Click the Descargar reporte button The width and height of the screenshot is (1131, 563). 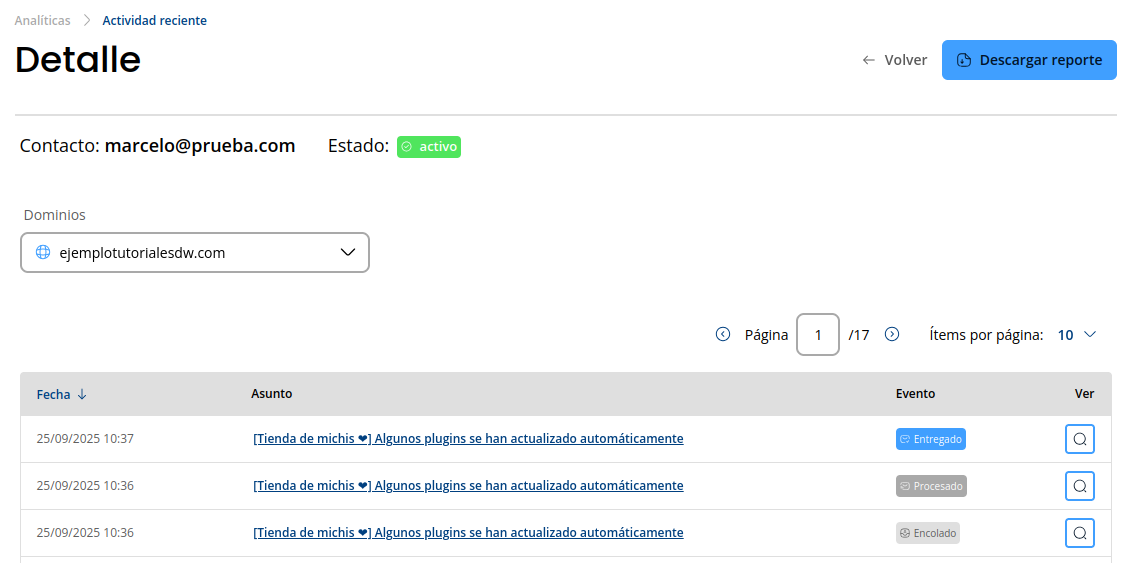1029,60
